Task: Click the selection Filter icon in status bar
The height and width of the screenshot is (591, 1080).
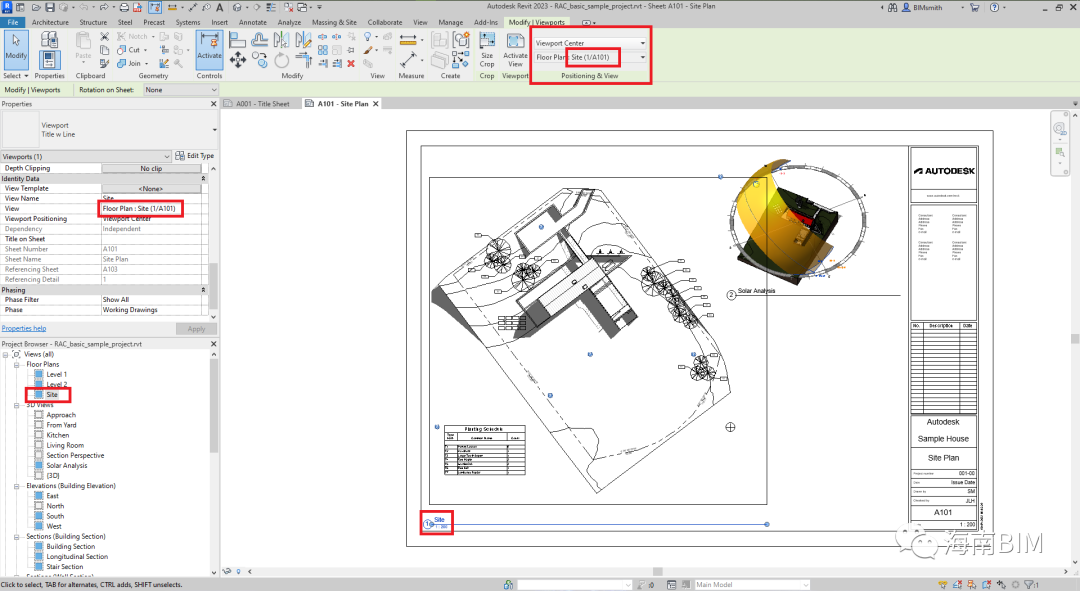Action: pos(1031,585)
